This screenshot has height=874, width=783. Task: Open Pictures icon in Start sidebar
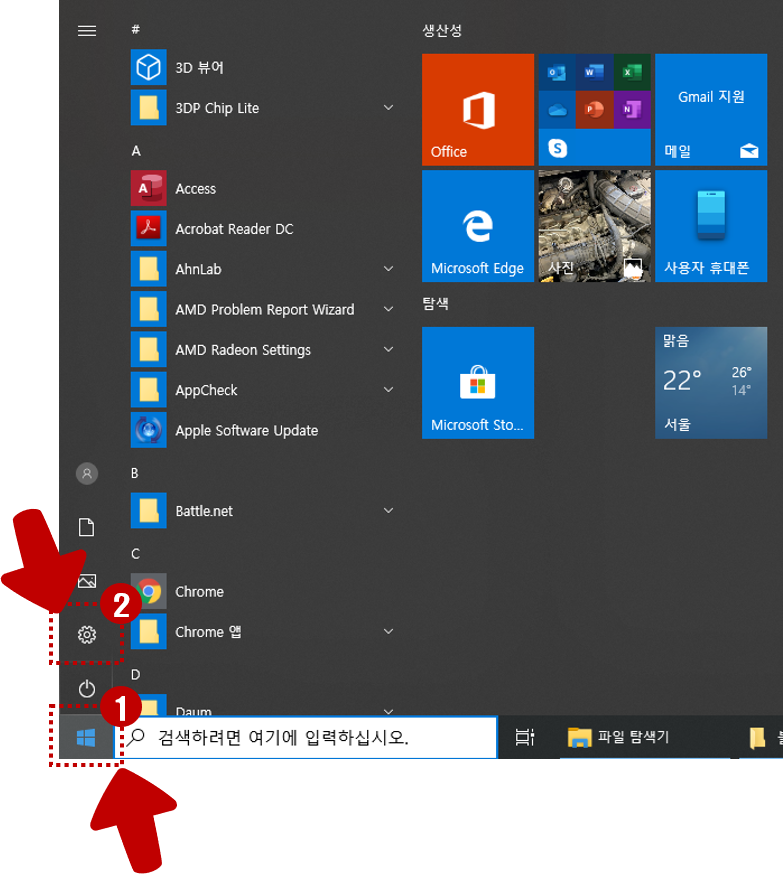[86, 581]
